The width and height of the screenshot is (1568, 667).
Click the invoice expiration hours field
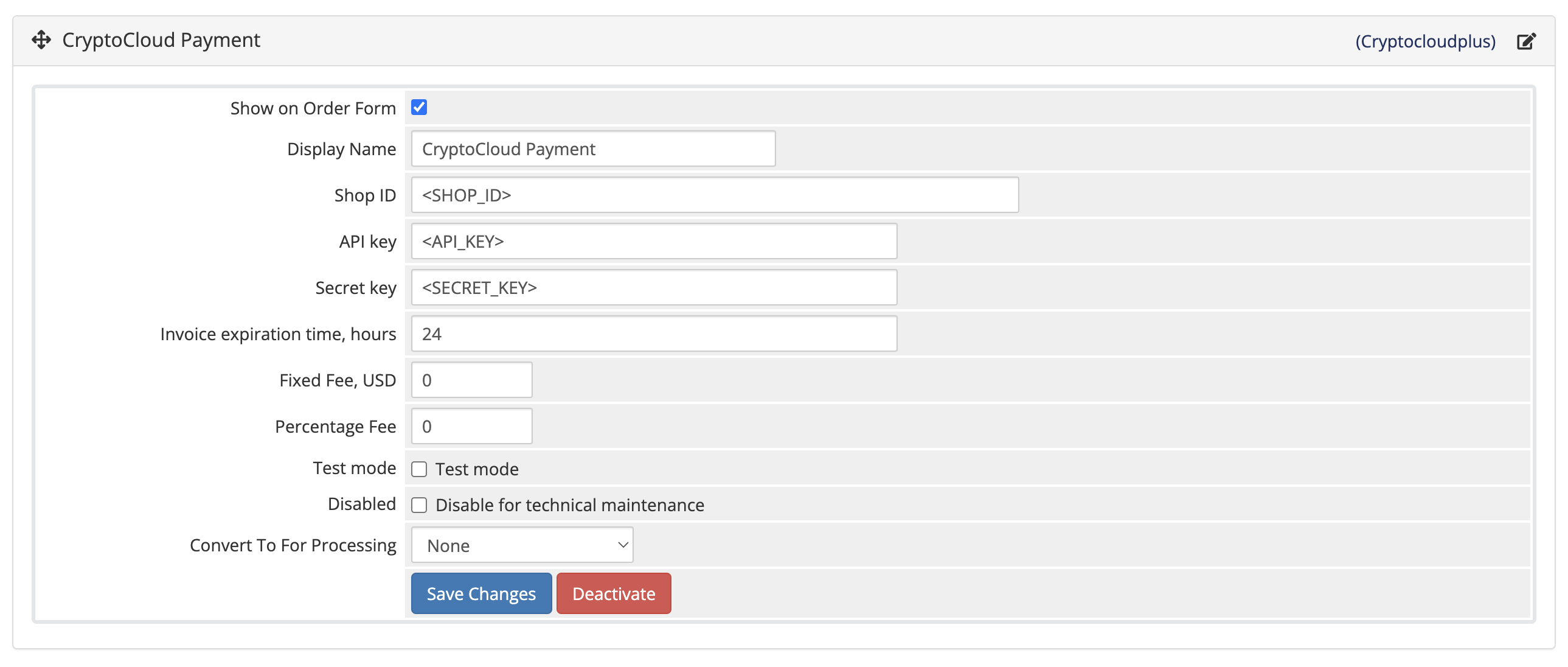tap(654, 334)
